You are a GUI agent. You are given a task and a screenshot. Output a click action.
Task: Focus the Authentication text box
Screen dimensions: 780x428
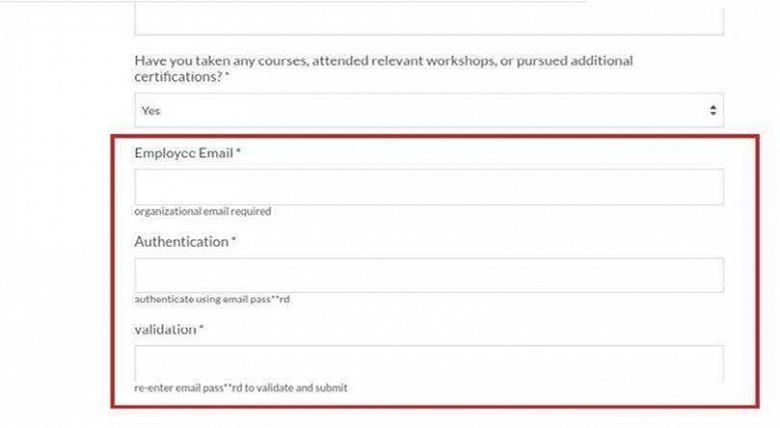428,275
